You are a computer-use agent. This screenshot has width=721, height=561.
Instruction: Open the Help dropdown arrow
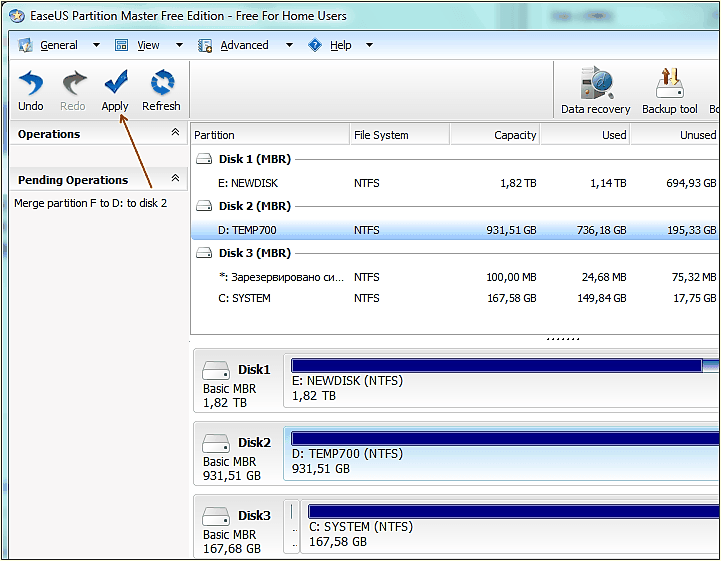(369, 45)
